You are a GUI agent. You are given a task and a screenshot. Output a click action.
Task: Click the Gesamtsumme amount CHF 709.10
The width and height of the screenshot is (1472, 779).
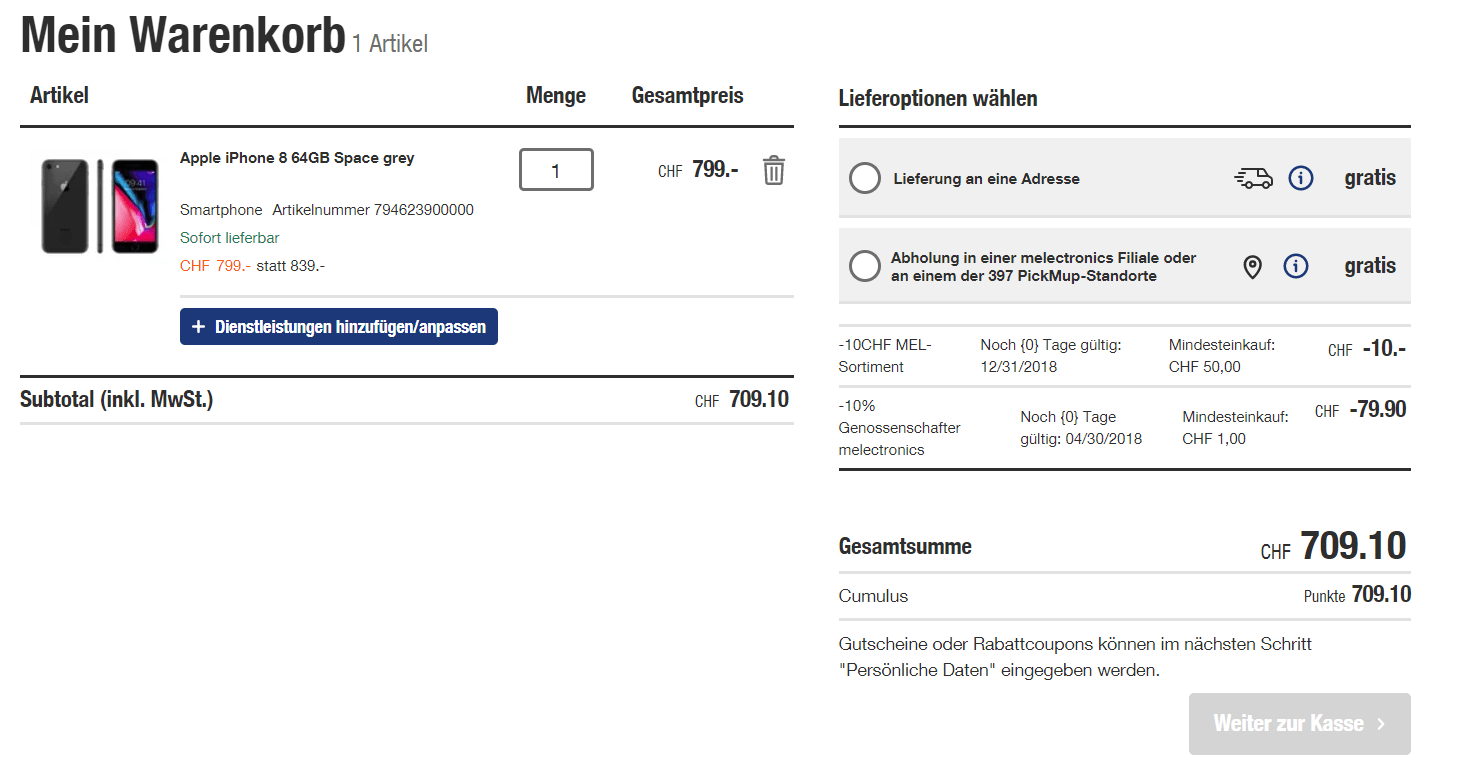tap(1352, 546)
